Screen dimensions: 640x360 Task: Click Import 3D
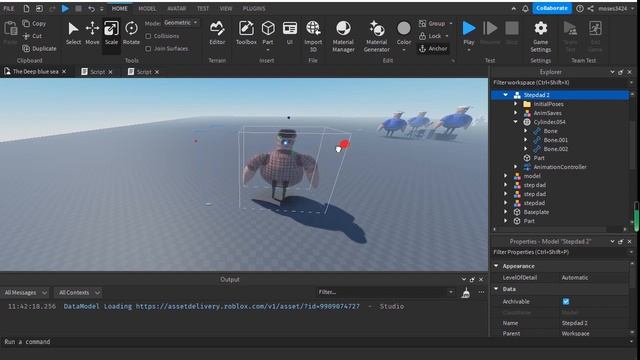pyautogui.click(x=313, y=36)
